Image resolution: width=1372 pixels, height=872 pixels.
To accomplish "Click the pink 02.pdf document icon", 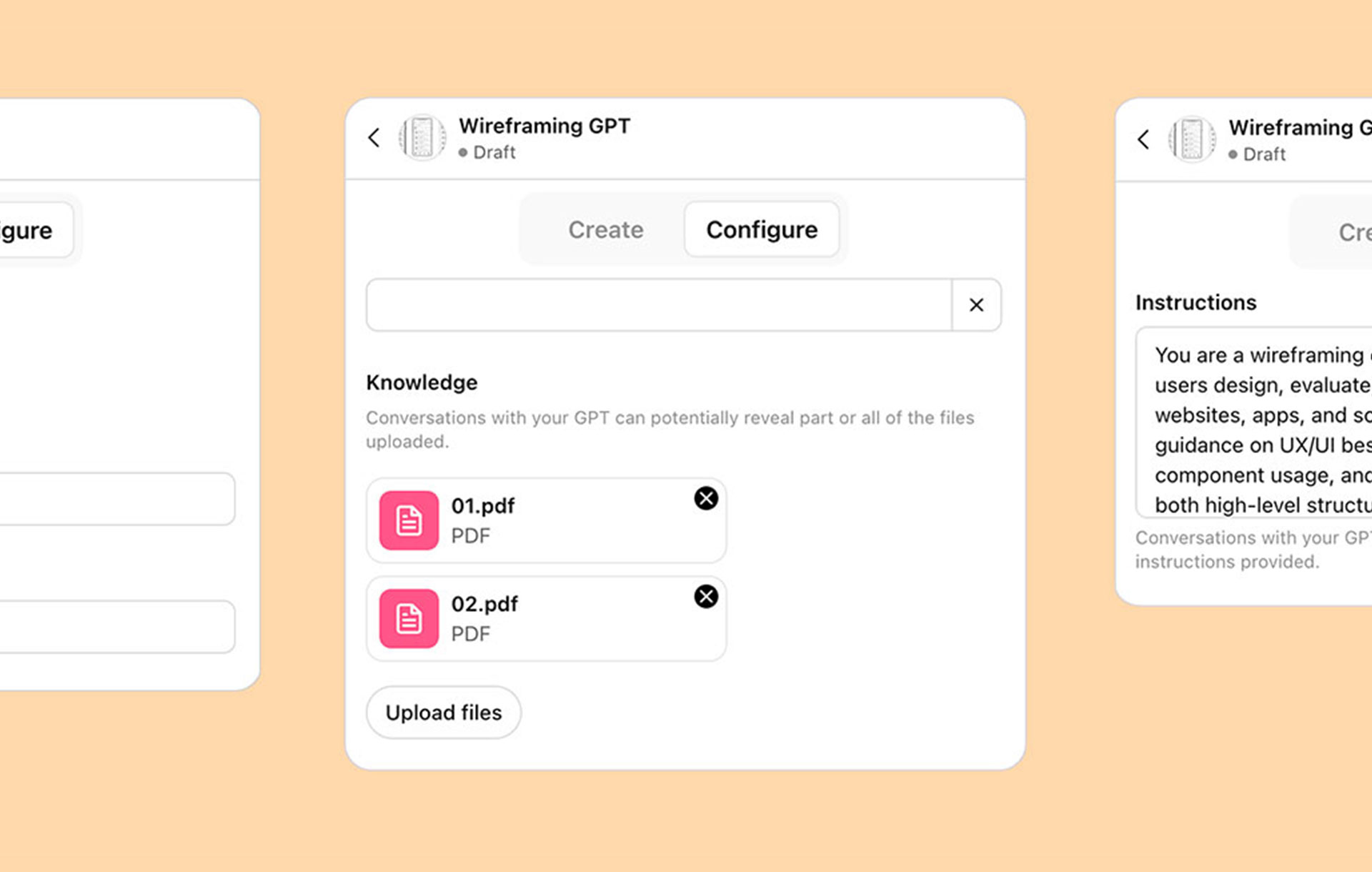I will point(409,618).
